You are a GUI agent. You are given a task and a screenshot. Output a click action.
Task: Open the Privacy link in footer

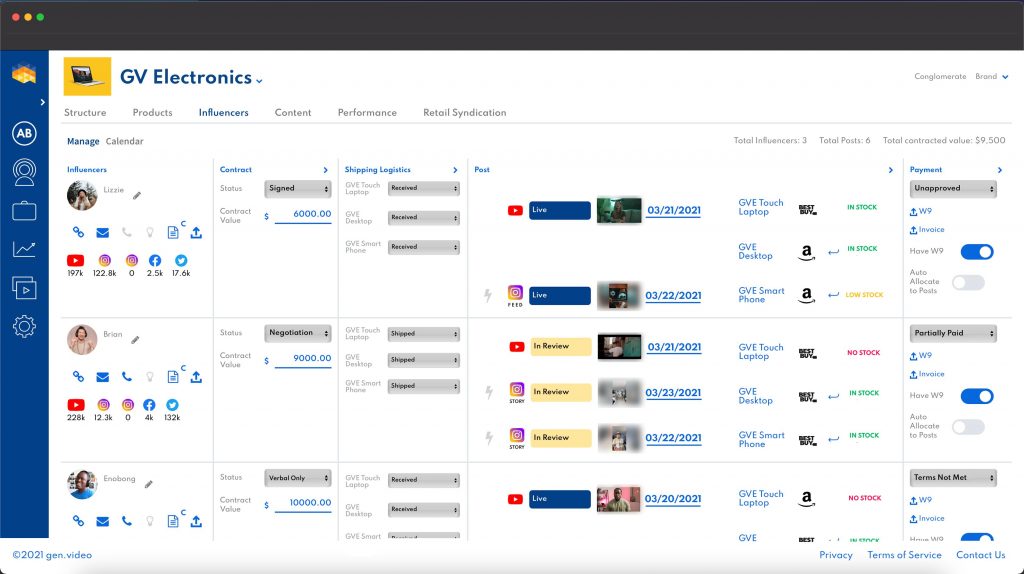pyautogui.click(x=836, y=555)
